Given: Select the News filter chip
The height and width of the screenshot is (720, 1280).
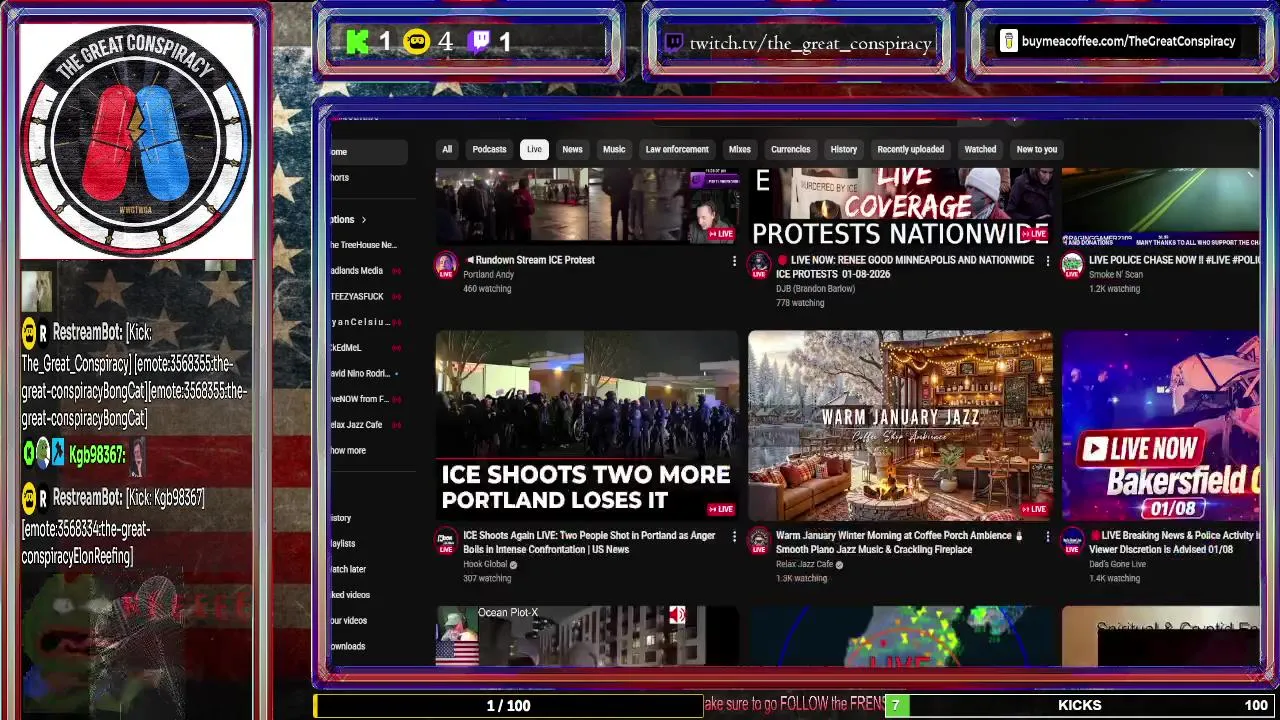Looking at the screenshot, I should pyautogui.click(x=572, y=149).
